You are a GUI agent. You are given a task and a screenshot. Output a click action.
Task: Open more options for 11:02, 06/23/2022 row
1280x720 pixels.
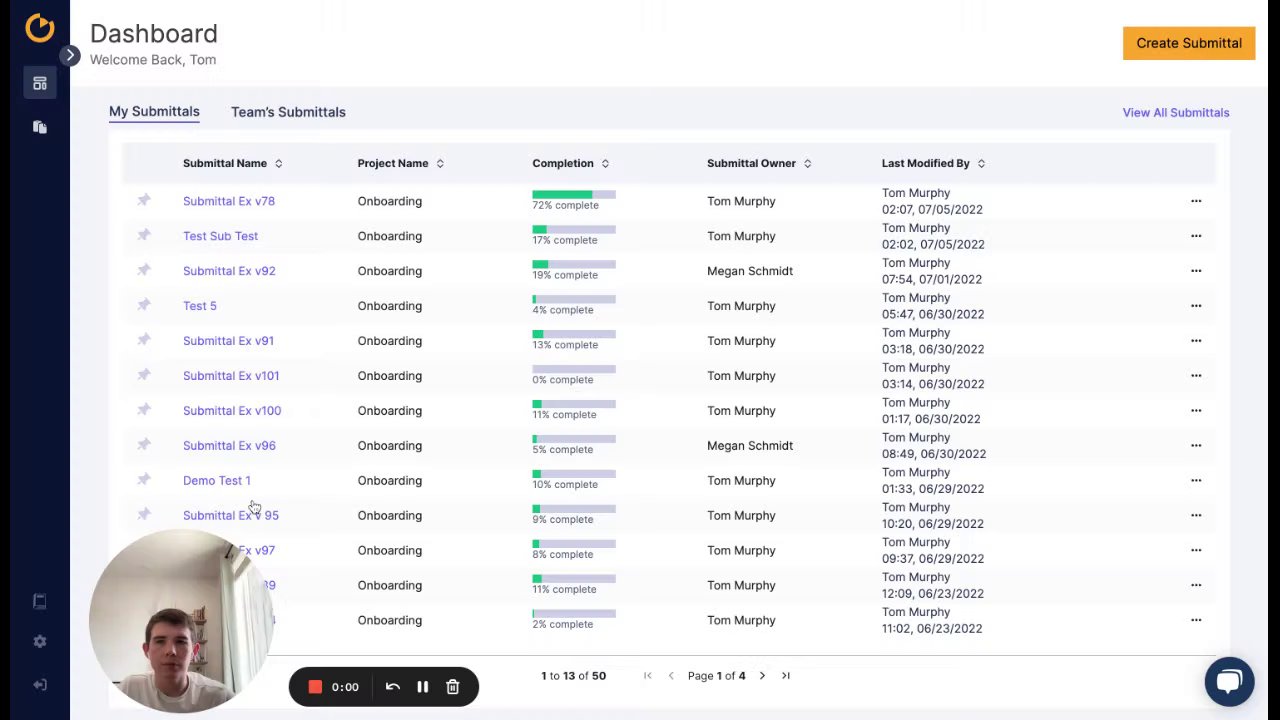tap(1196, 621)
